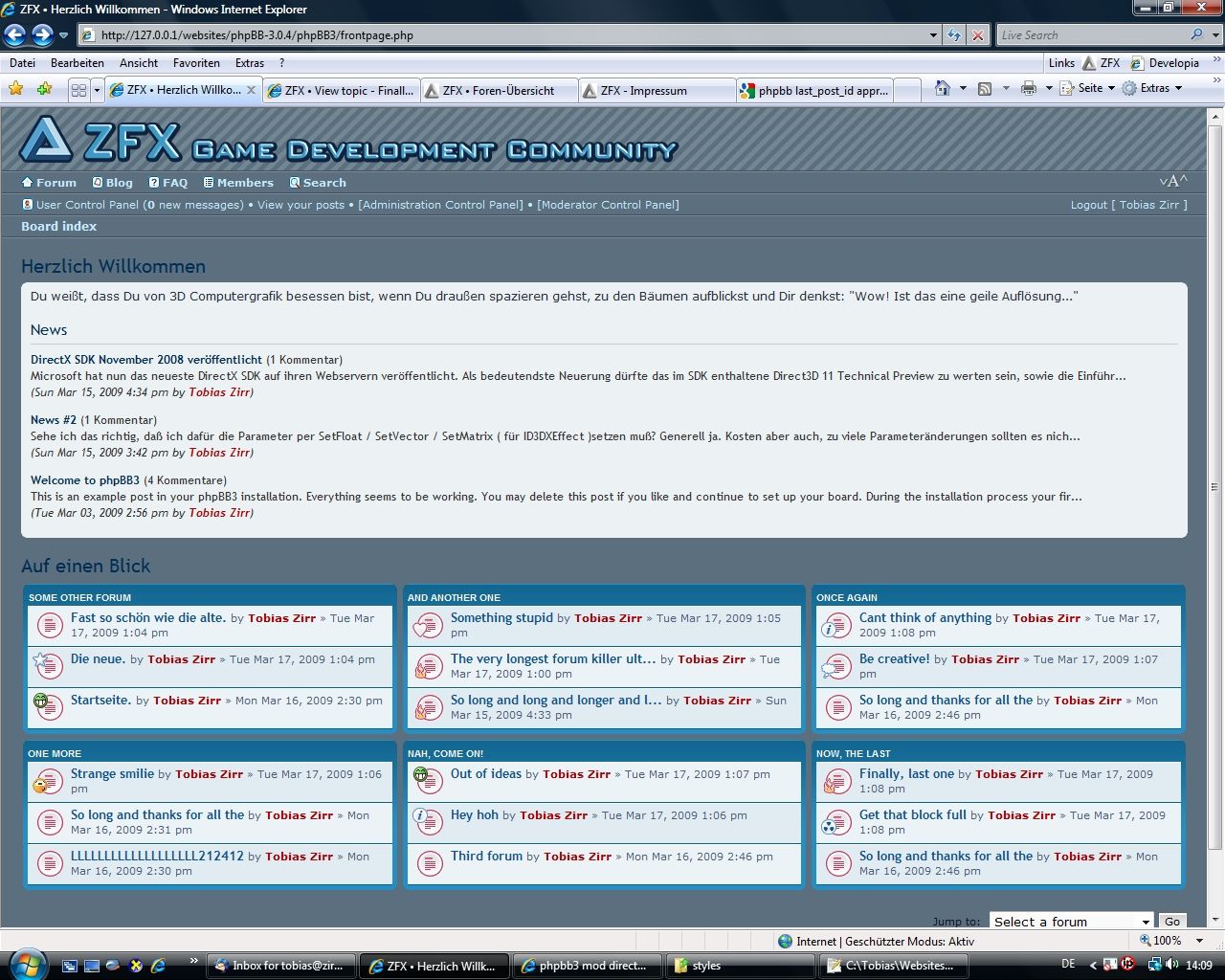
Task: Open the zoom level 100% dropdown
Action: 1172,941
